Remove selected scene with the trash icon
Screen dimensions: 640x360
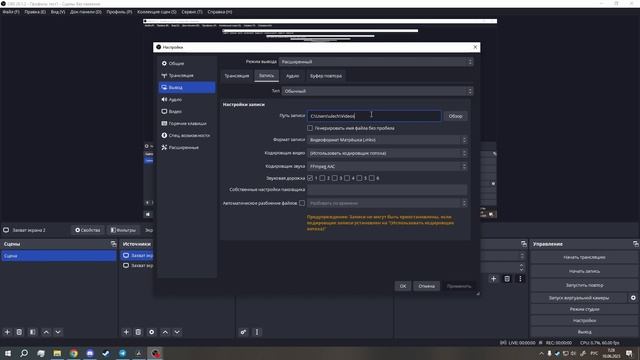19,332
